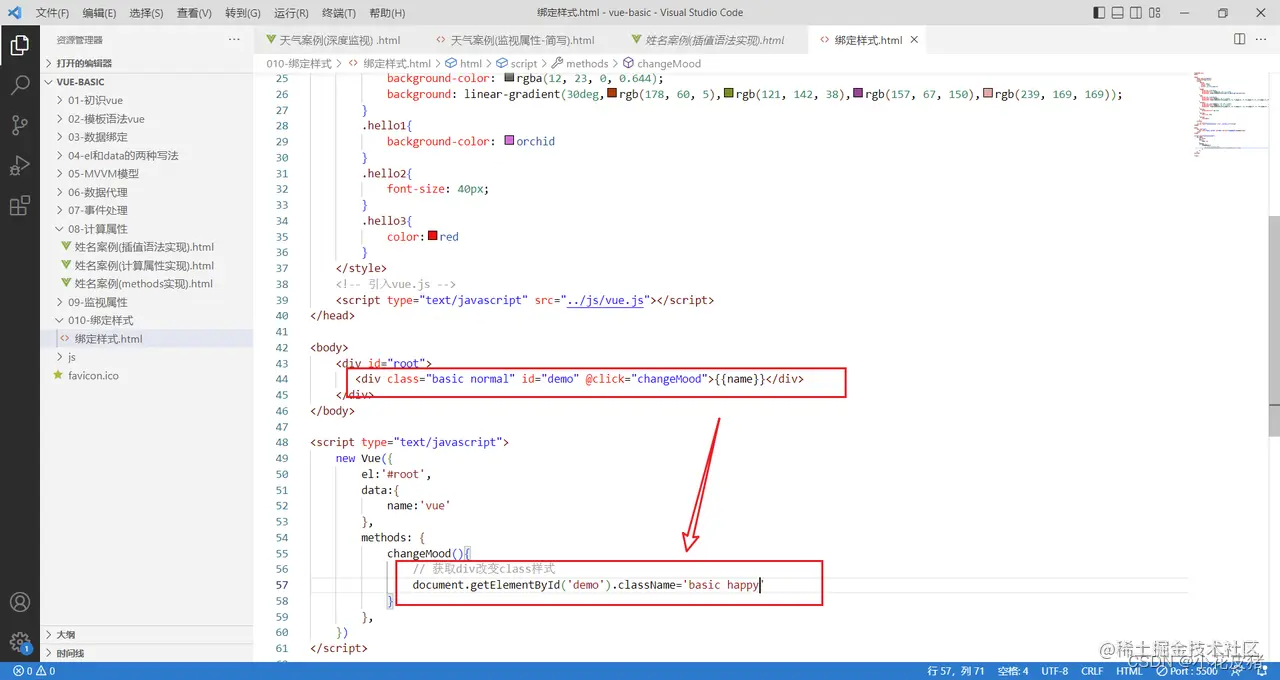Open the Explorer view in activity bar
Image resolution: width=1280 pixels, height=680 pixels.
click(x=19, y=45)
